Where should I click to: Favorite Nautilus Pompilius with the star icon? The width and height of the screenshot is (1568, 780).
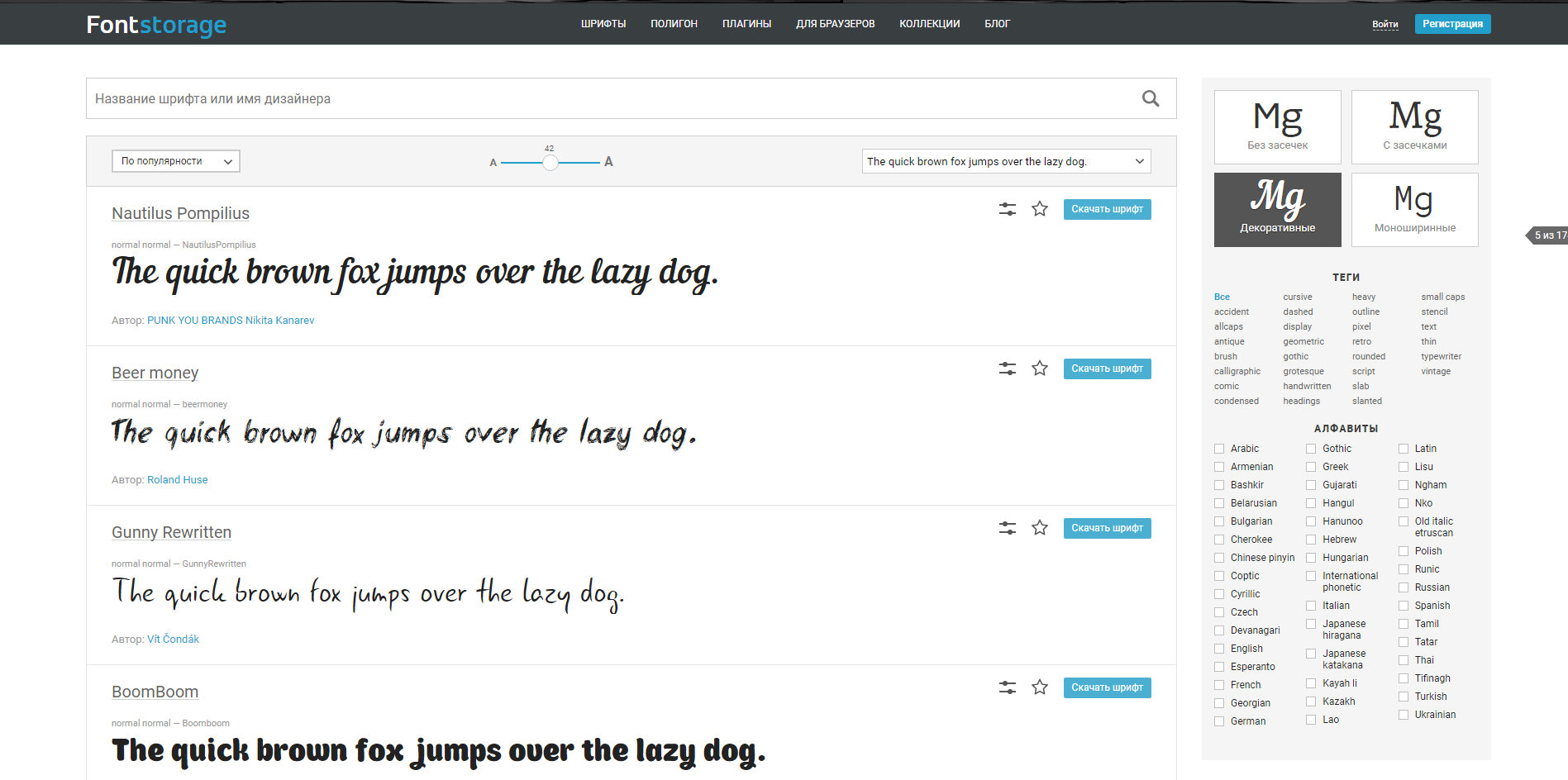click(x=1040, y=209)
